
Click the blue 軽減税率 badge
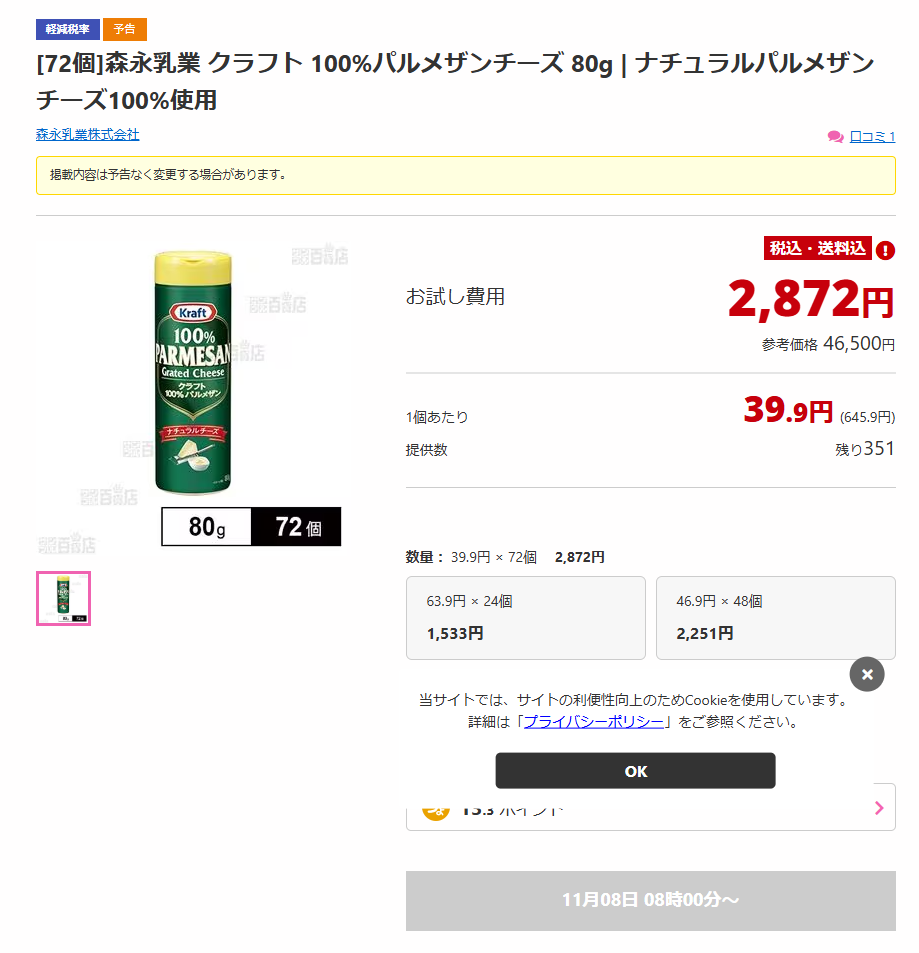[67, 29]
